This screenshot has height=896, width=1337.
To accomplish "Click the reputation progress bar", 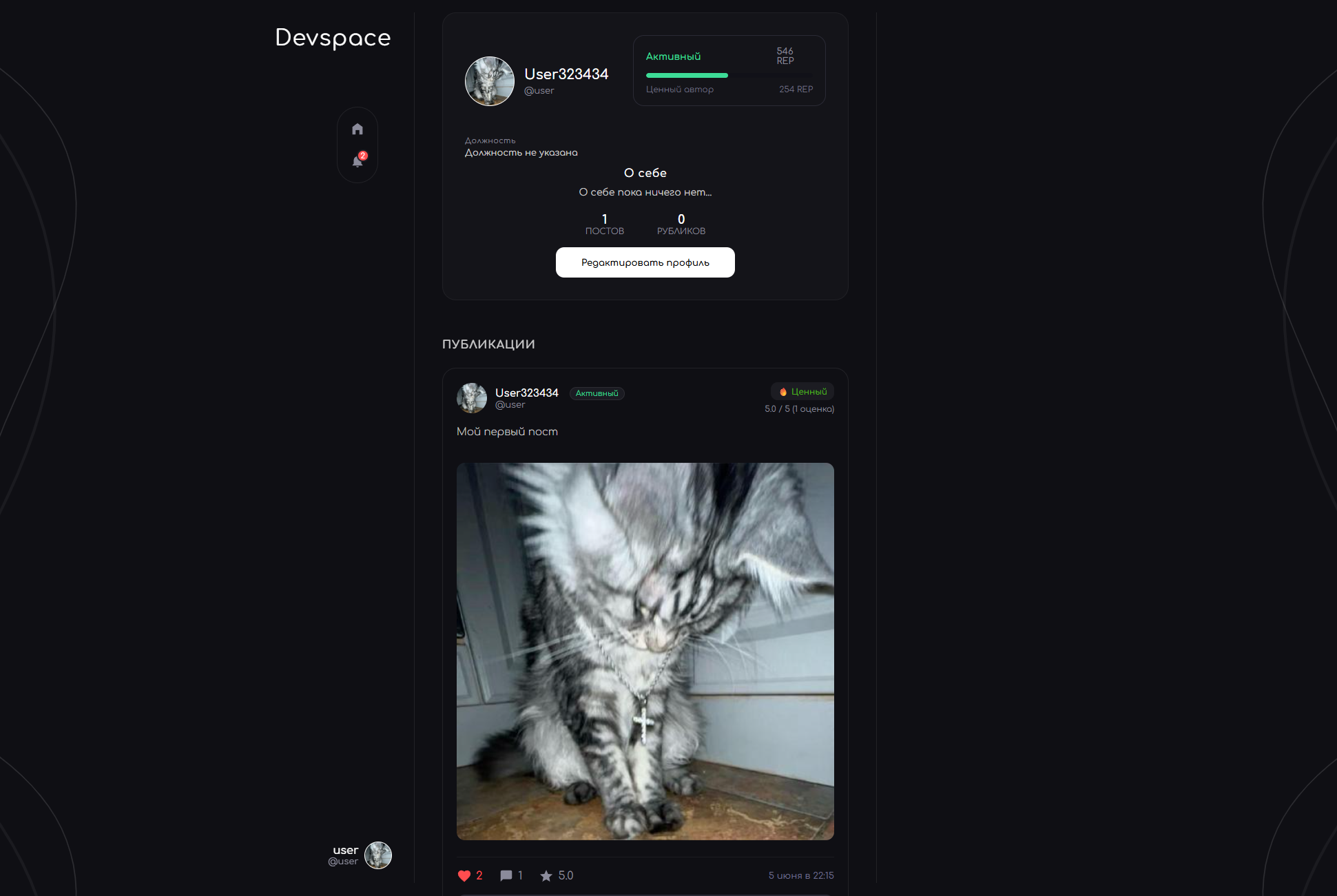I will tap(729, 75).
